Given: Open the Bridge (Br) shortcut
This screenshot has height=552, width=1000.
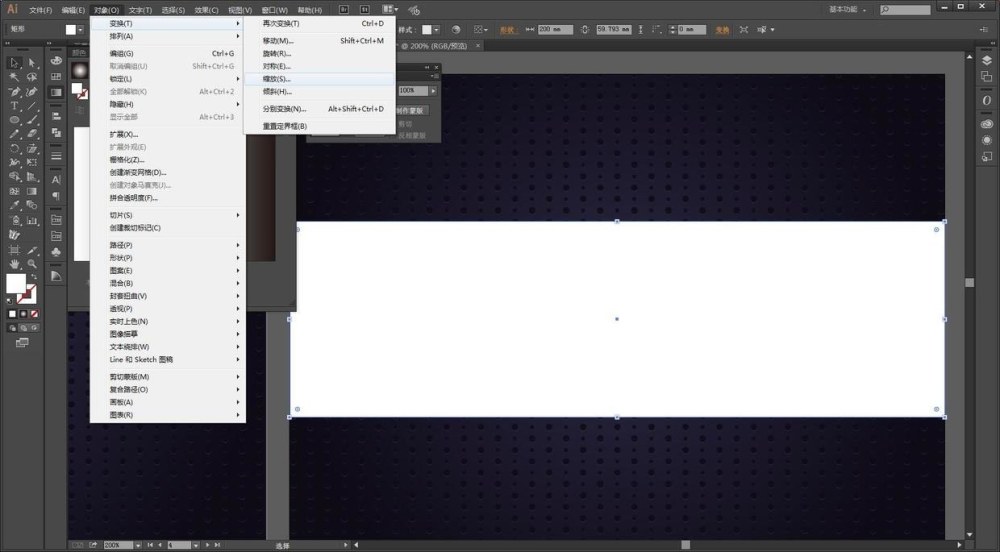Looking at the screenshot, I should coord(343,9).
